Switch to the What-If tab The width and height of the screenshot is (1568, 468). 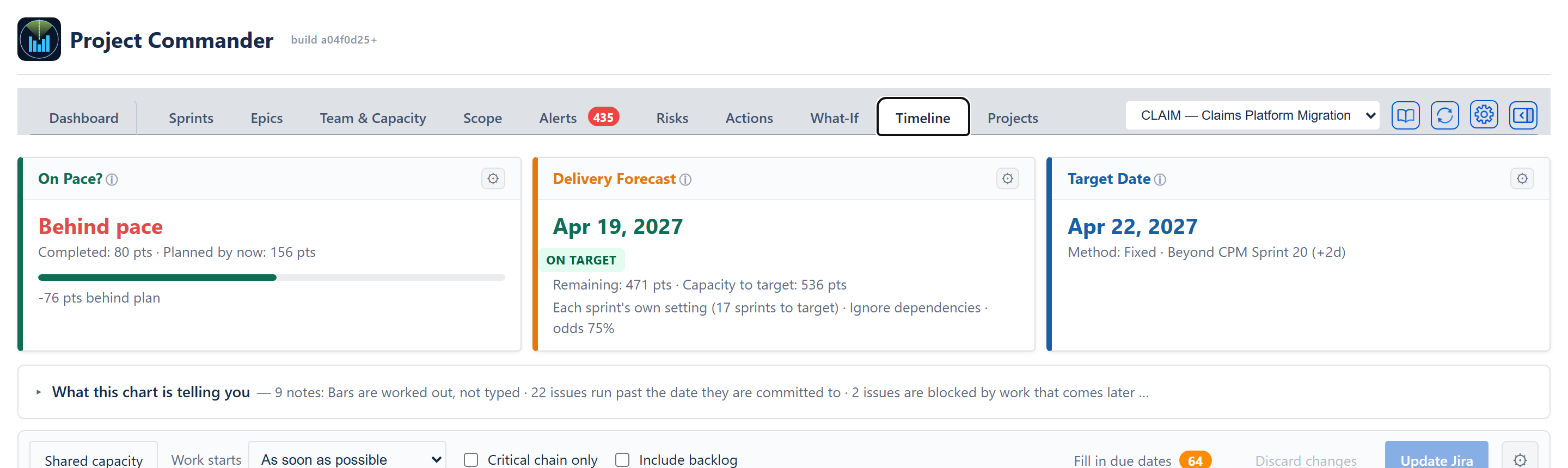click(x=835, y=118)
